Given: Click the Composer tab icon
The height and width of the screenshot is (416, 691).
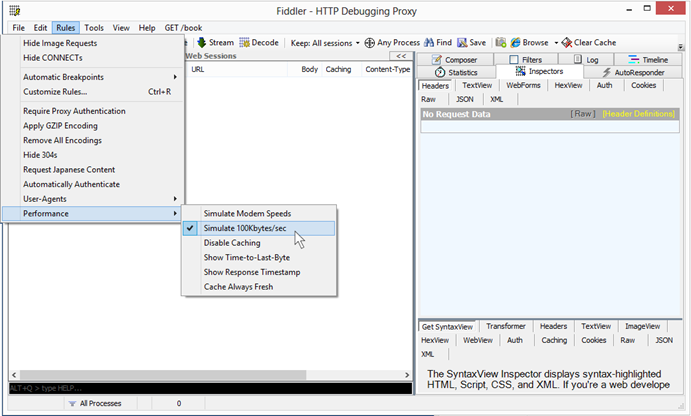Looking at the screenshot, I should (436, 59).
